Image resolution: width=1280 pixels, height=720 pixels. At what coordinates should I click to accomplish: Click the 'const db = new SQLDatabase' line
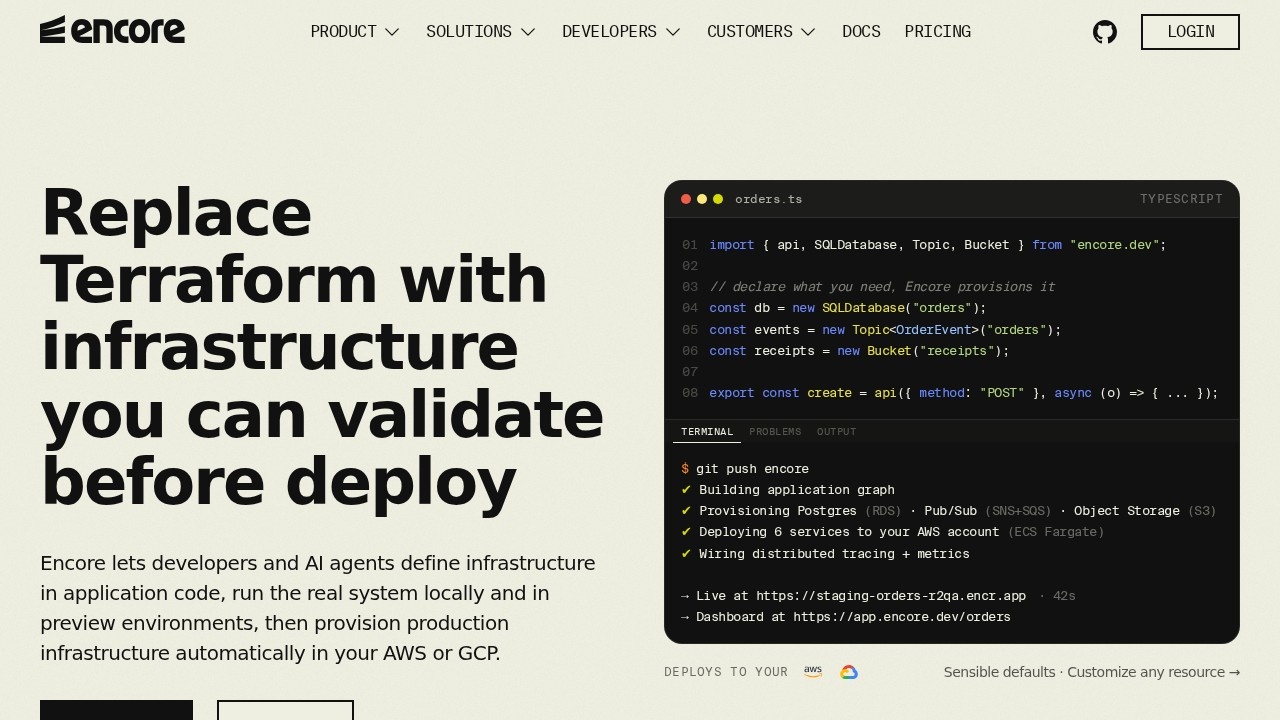tap(848, 308)
